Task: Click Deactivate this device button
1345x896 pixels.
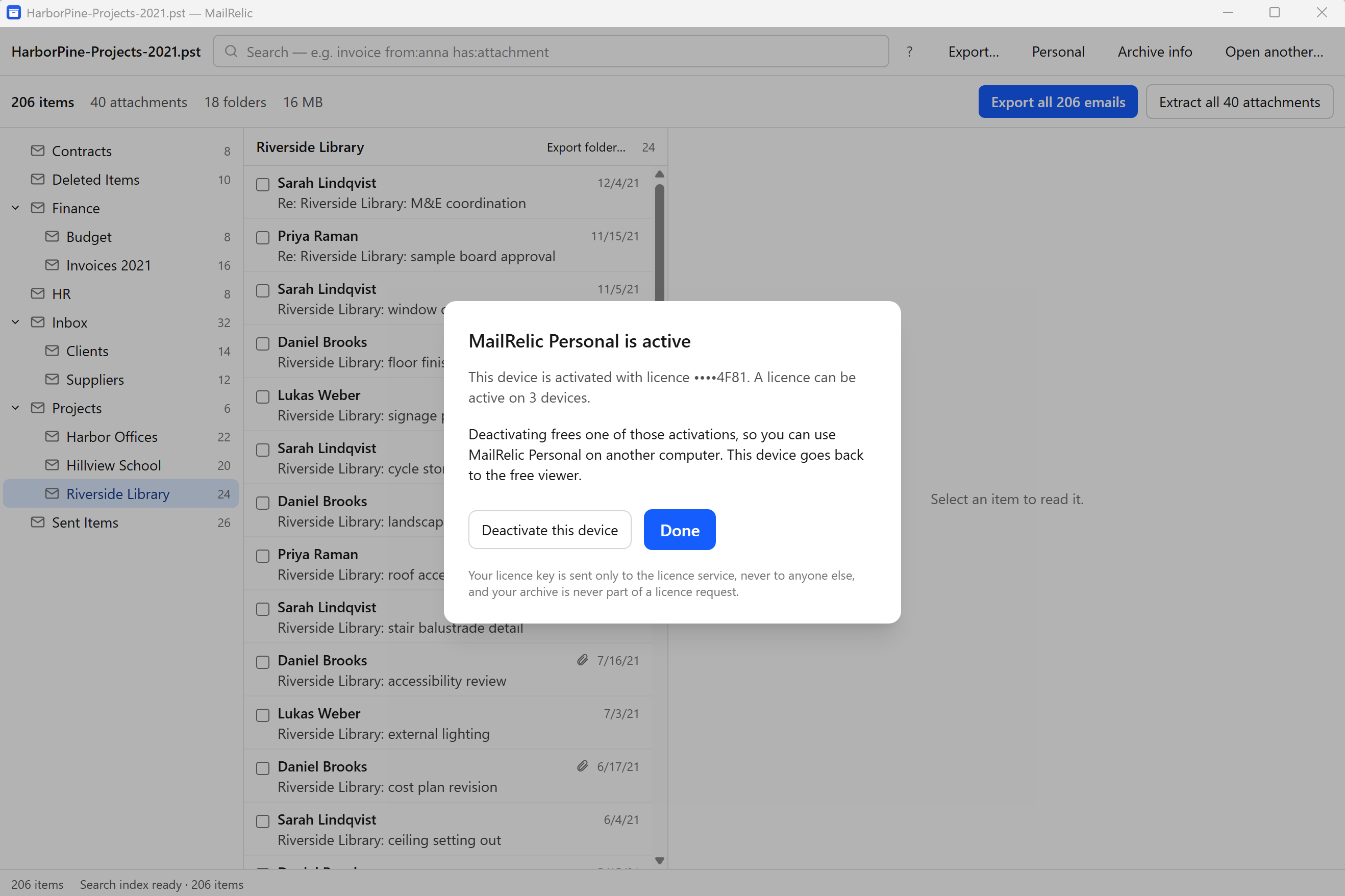Action: click(550, 530)
